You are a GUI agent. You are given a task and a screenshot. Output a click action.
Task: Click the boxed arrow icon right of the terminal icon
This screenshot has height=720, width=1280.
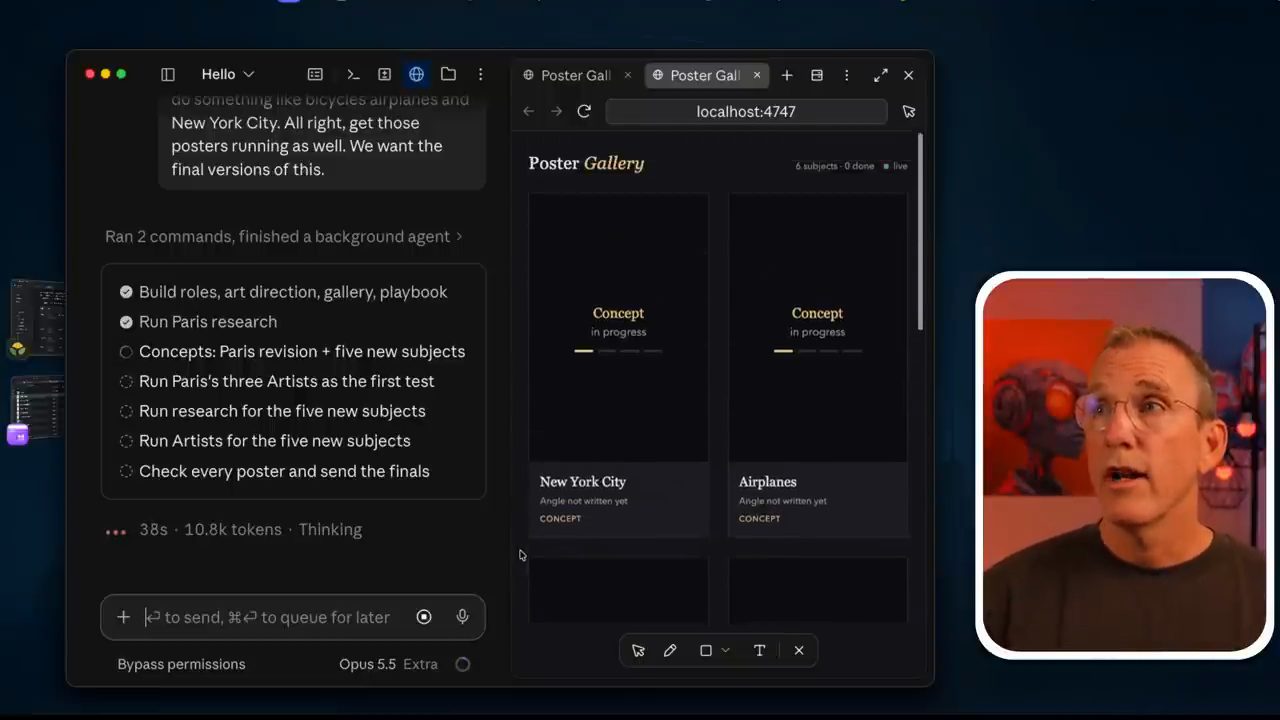pyautogui.click(x=384, y=74)
